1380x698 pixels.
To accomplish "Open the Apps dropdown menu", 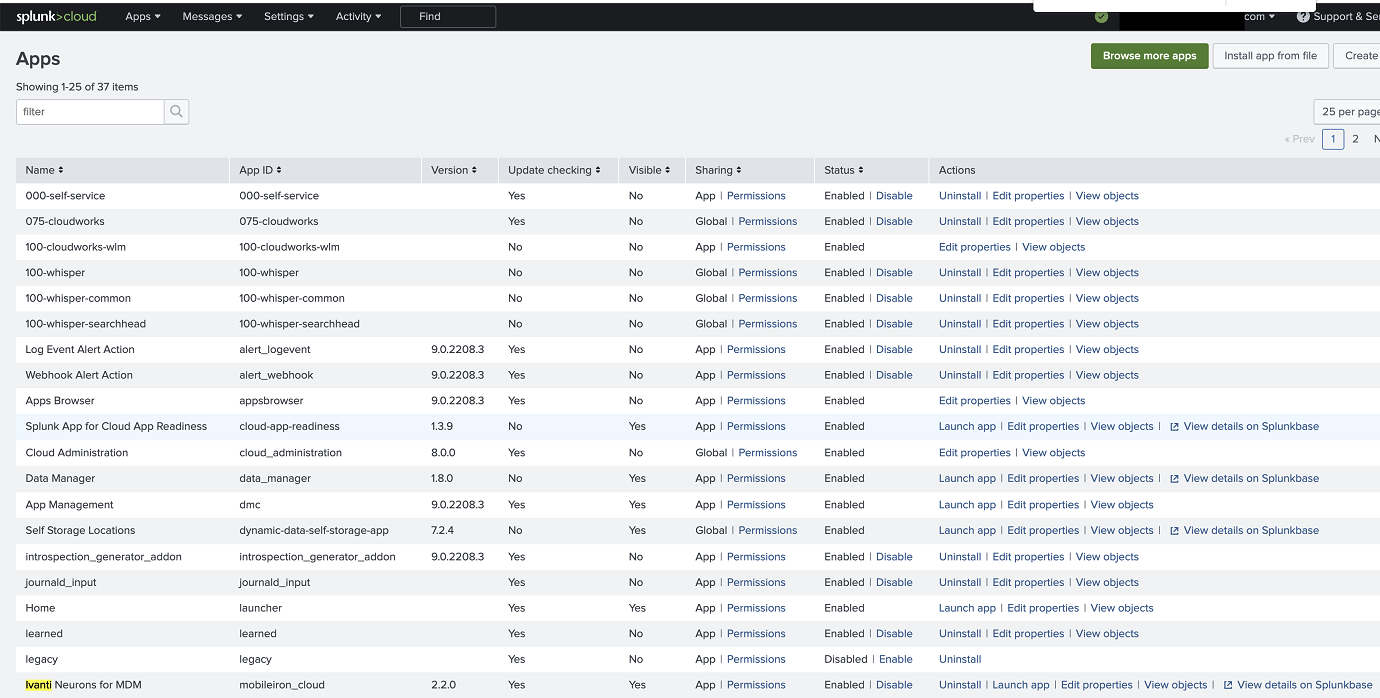I will tap(143, 17).
